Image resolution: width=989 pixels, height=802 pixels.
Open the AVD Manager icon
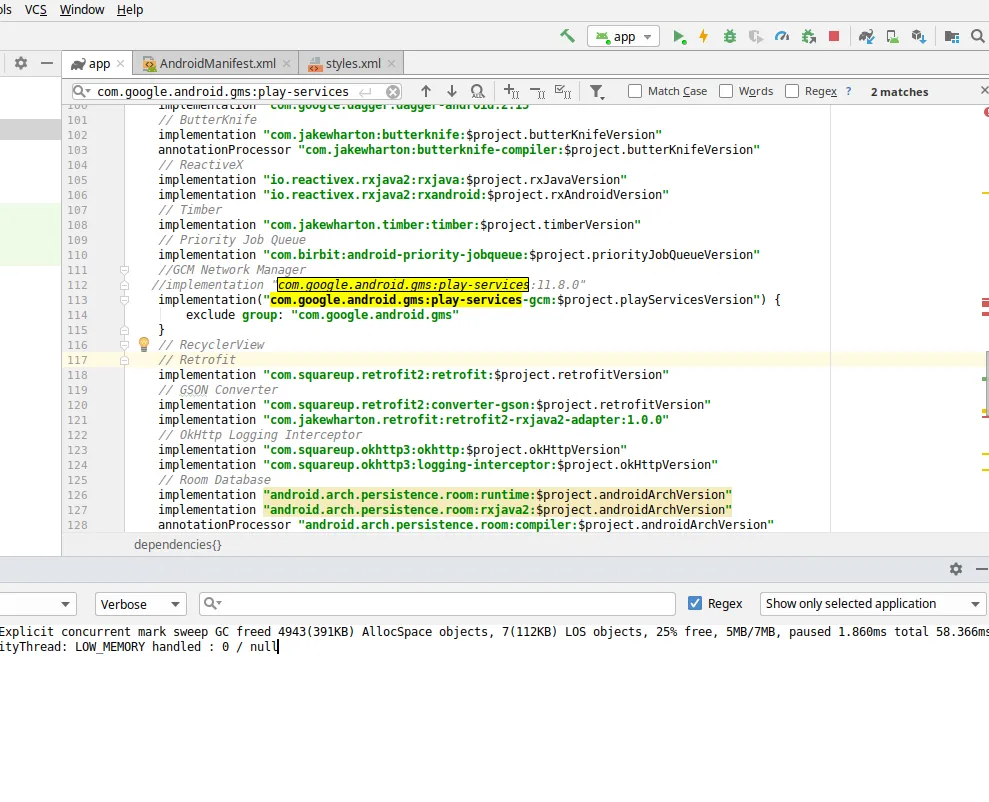tap(892, 37)
